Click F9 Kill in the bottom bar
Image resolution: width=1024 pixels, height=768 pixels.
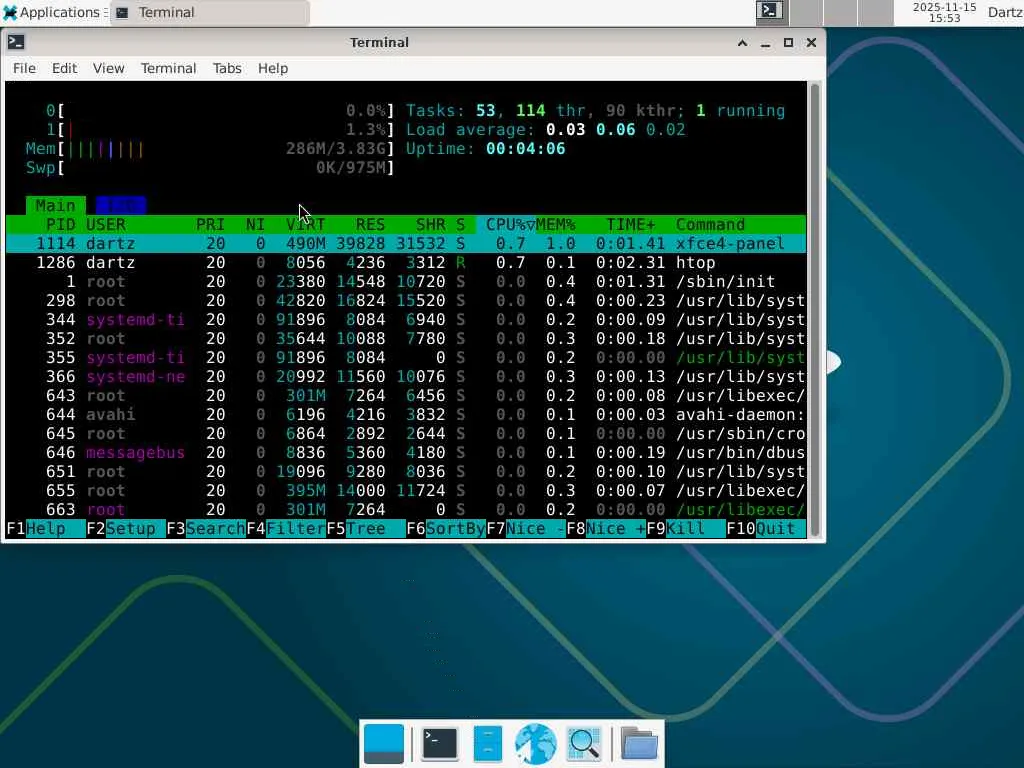(x=686, y=528)
